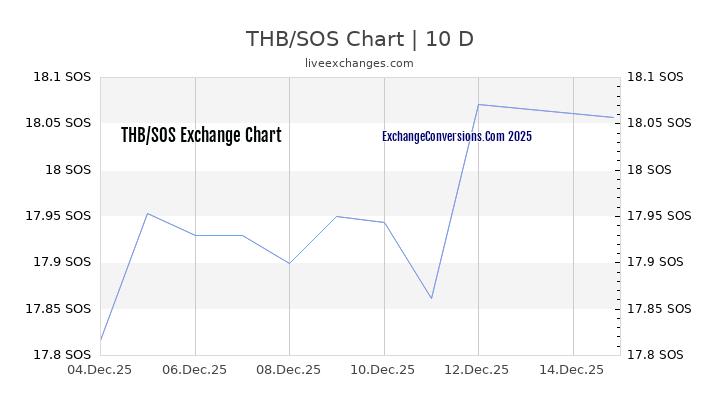Click the 18.05 SOS right axis label
Screen dimensions: 720x405
coord(656,123)
